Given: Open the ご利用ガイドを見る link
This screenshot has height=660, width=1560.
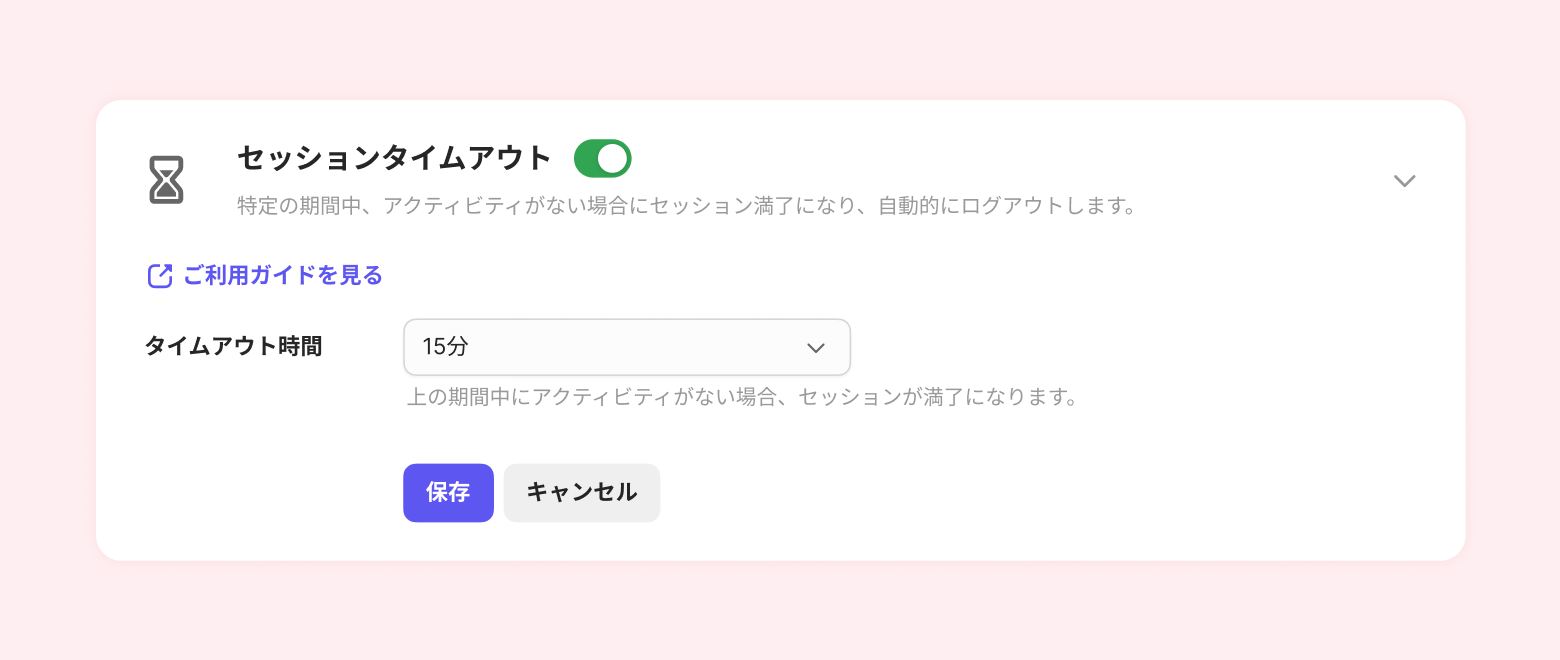Looking at the screenshot, I should 283,276.
